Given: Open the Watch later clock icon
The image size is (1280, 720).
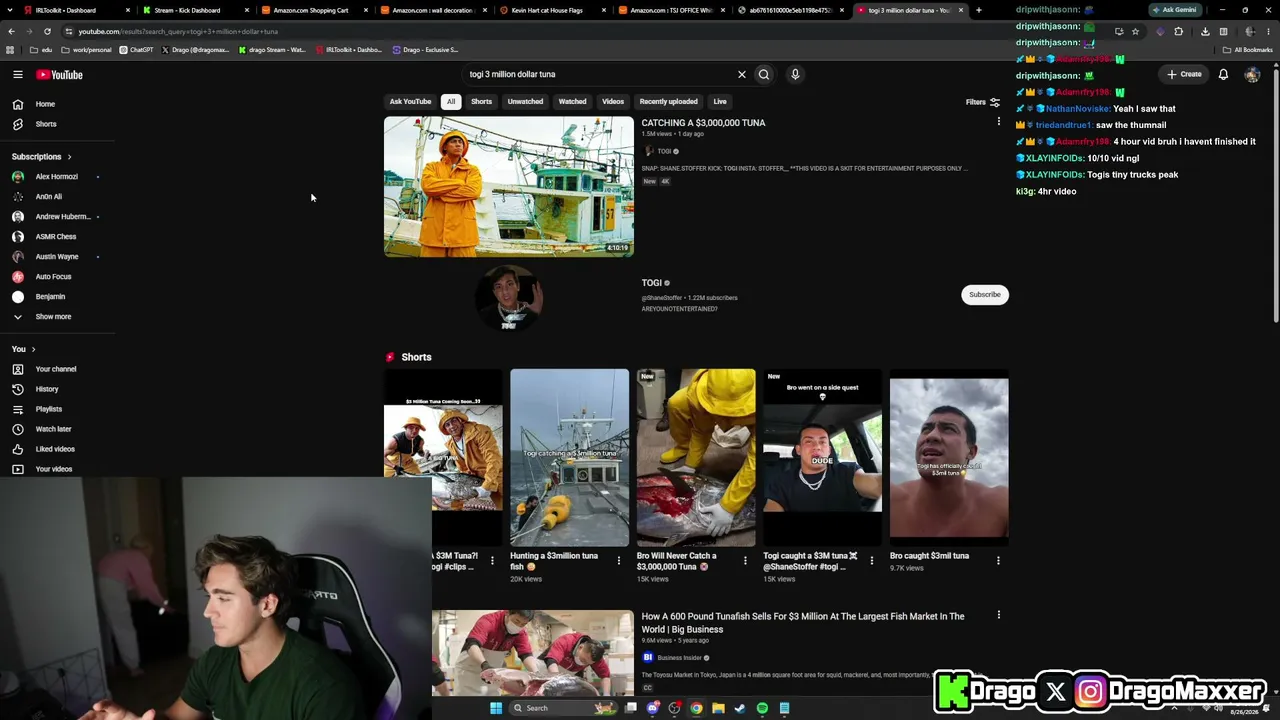Looking at the screenshot, I should click(18, 429).
